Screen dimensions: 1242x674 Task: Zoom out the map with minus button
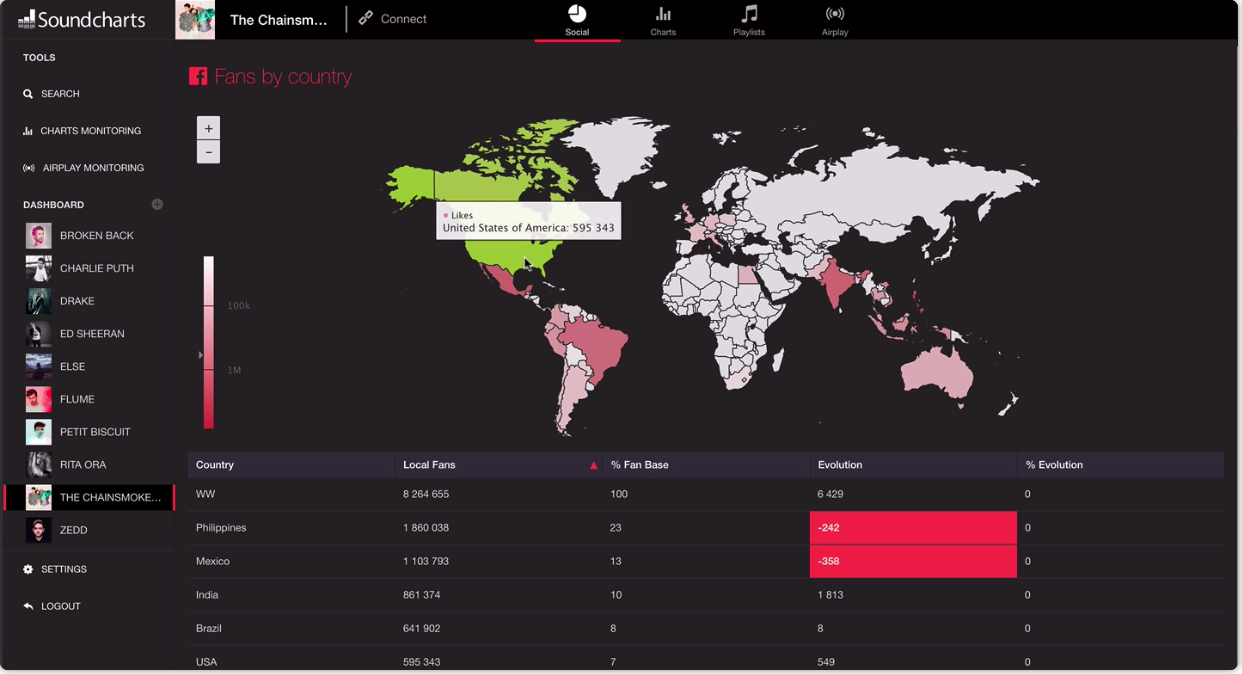[x=208, y=152]
